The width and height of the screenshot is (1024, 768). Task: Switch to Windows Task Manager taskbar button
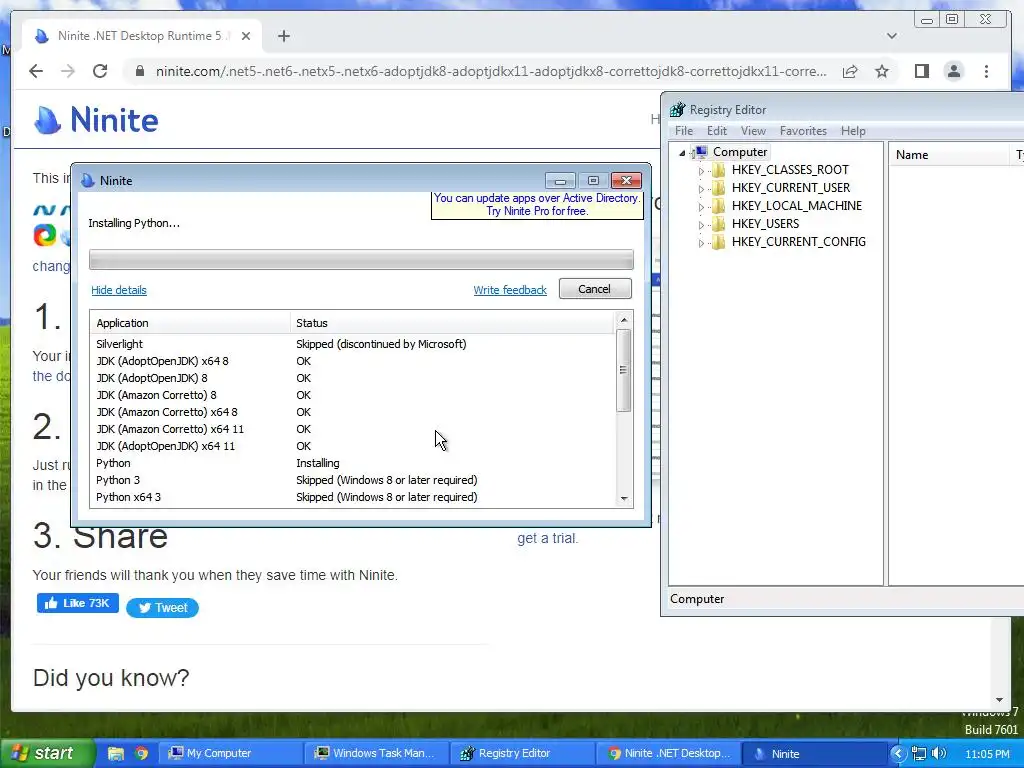pos(377,754)
